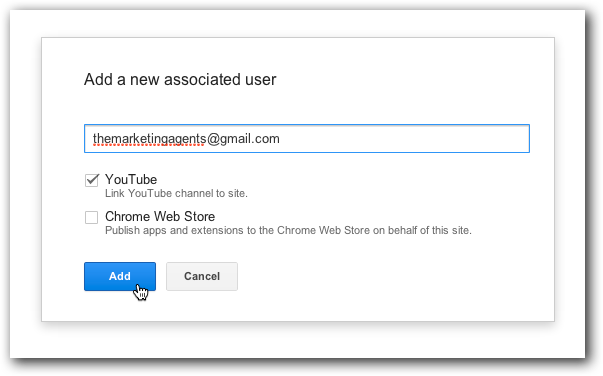
Task: Enable the Chrome Web Store checkbox
Action: point(92,217)
